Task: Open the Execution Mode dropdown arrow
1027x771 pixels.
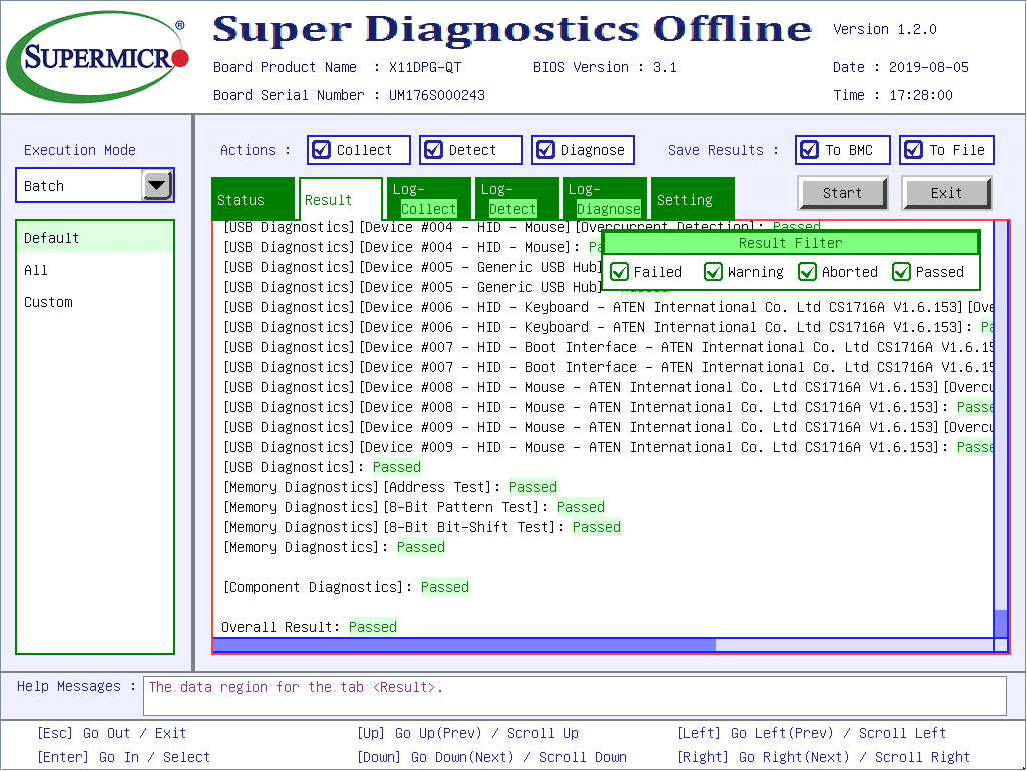Action: tap(157, 186)
